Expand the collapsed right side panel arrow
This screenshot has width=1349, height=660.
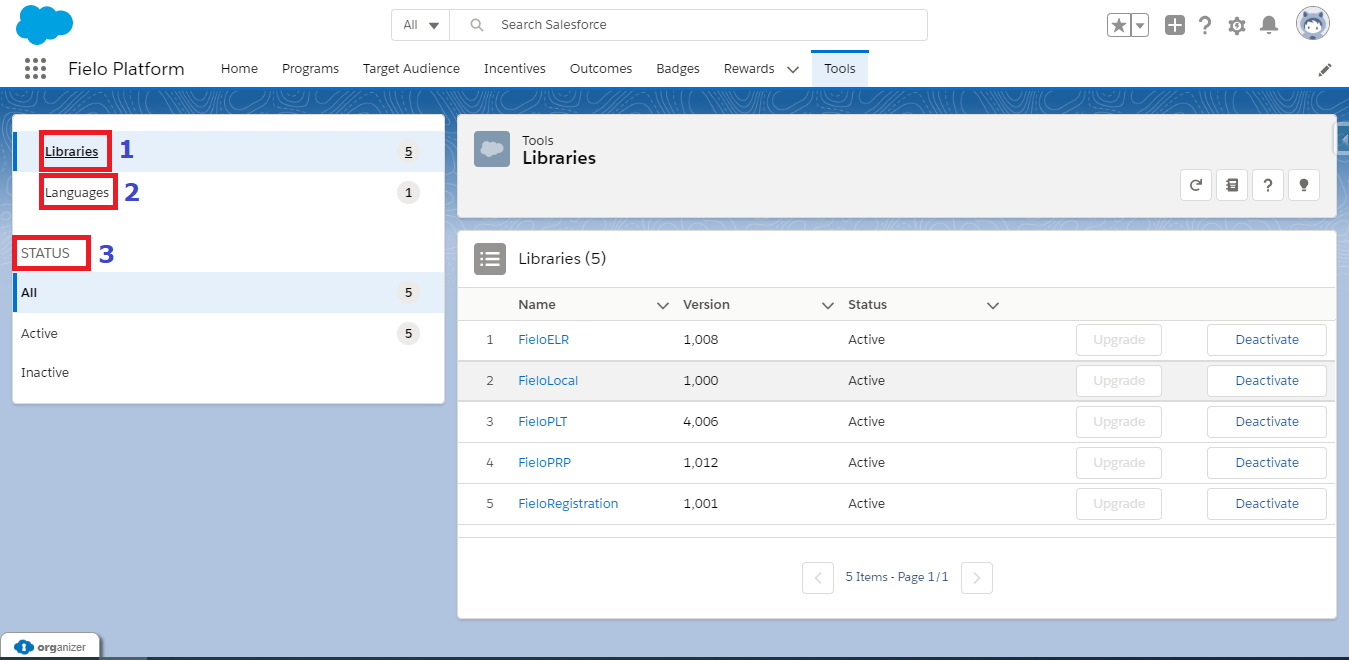click(1343, 141)
